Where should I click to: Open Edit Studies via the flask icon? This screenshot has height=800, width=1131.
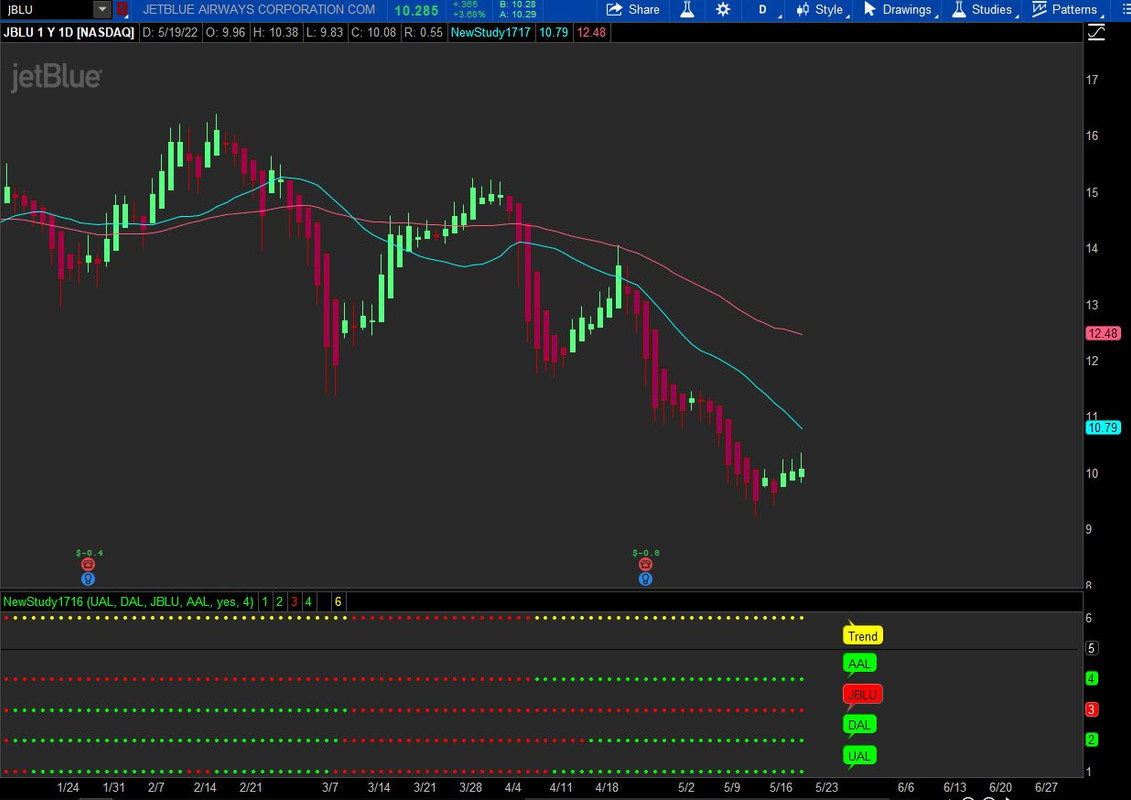pos(687,10)
